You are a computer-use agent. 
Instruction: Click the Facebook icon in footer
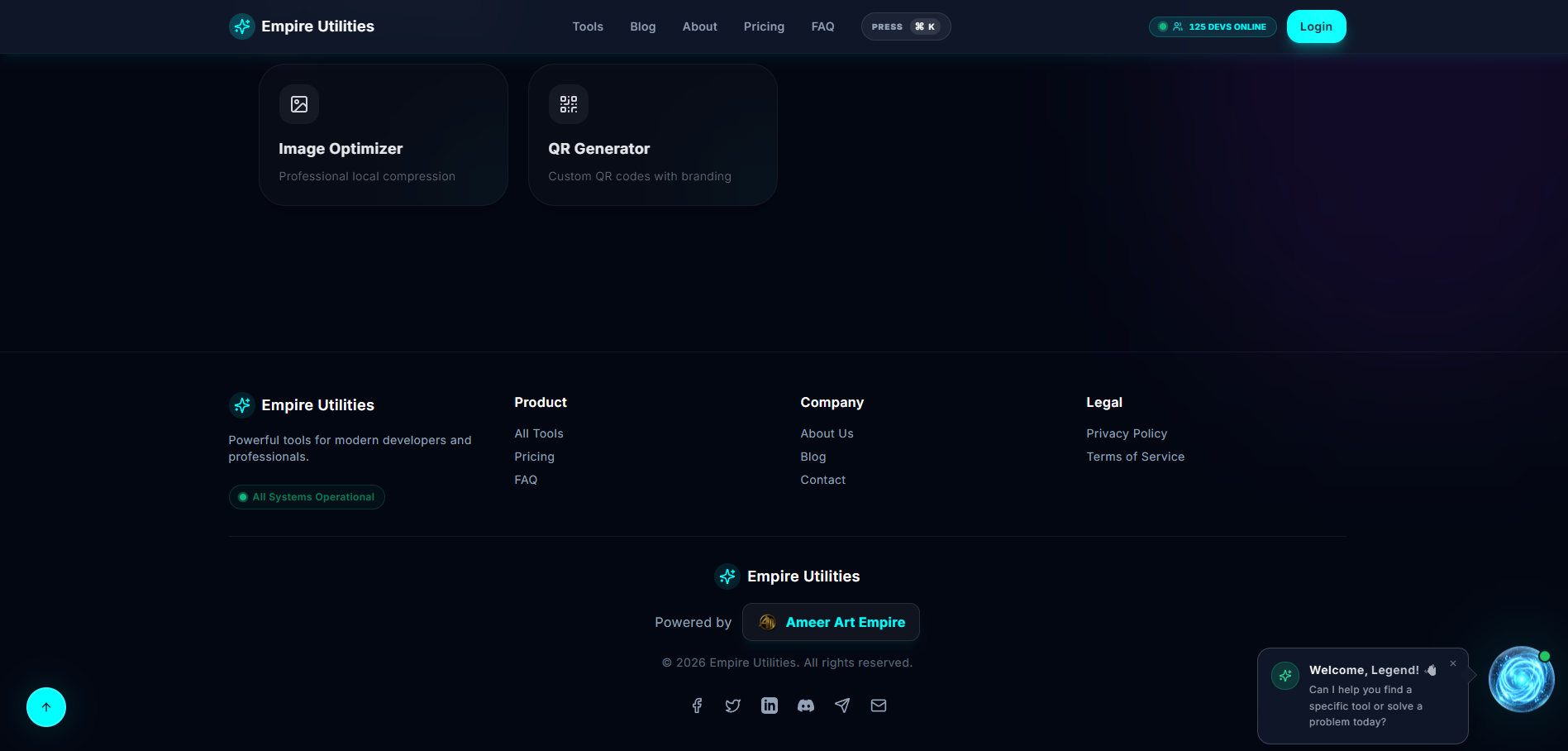(697, 706)
